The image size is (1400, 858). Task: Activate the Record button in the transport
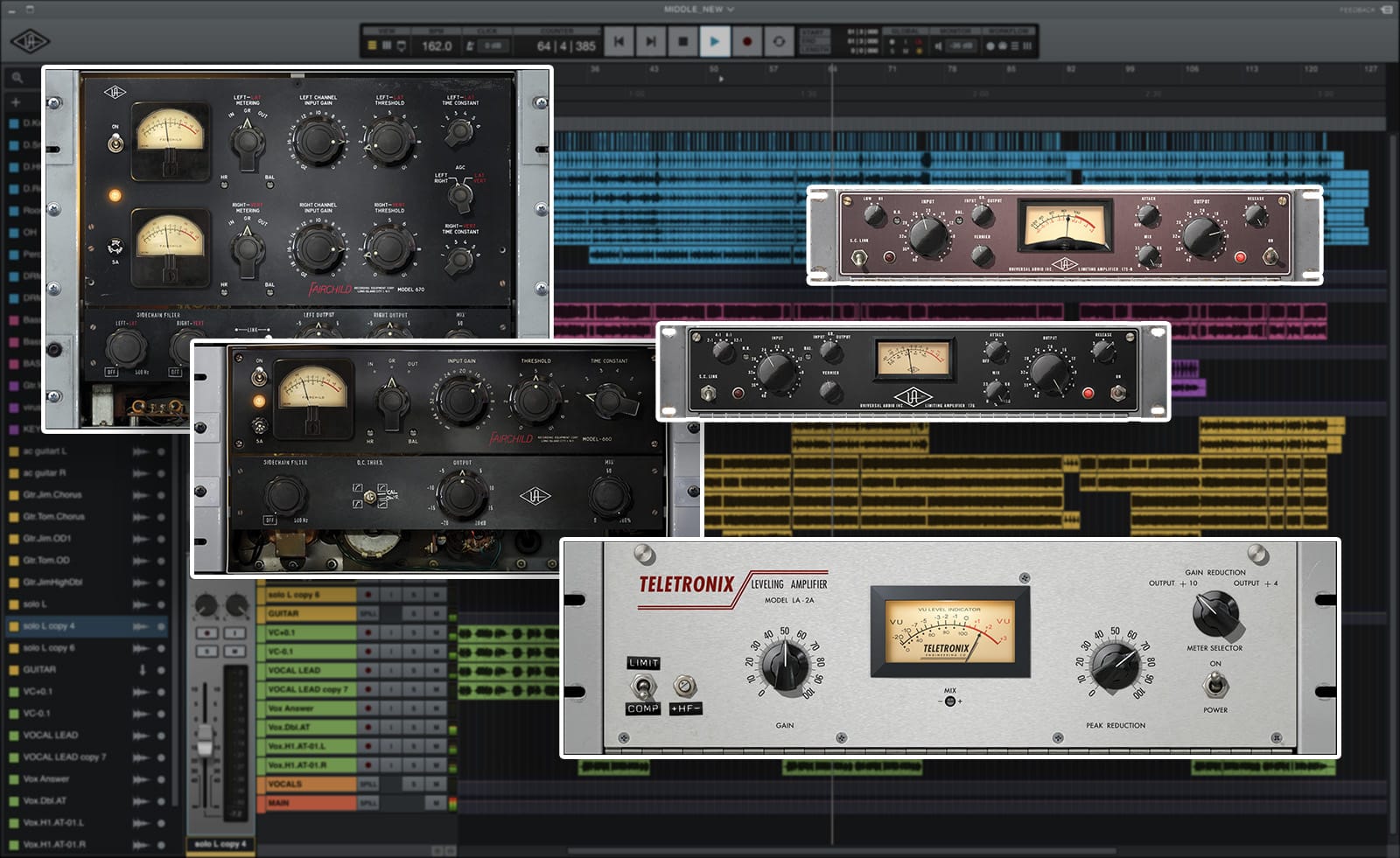coord(745,41)
